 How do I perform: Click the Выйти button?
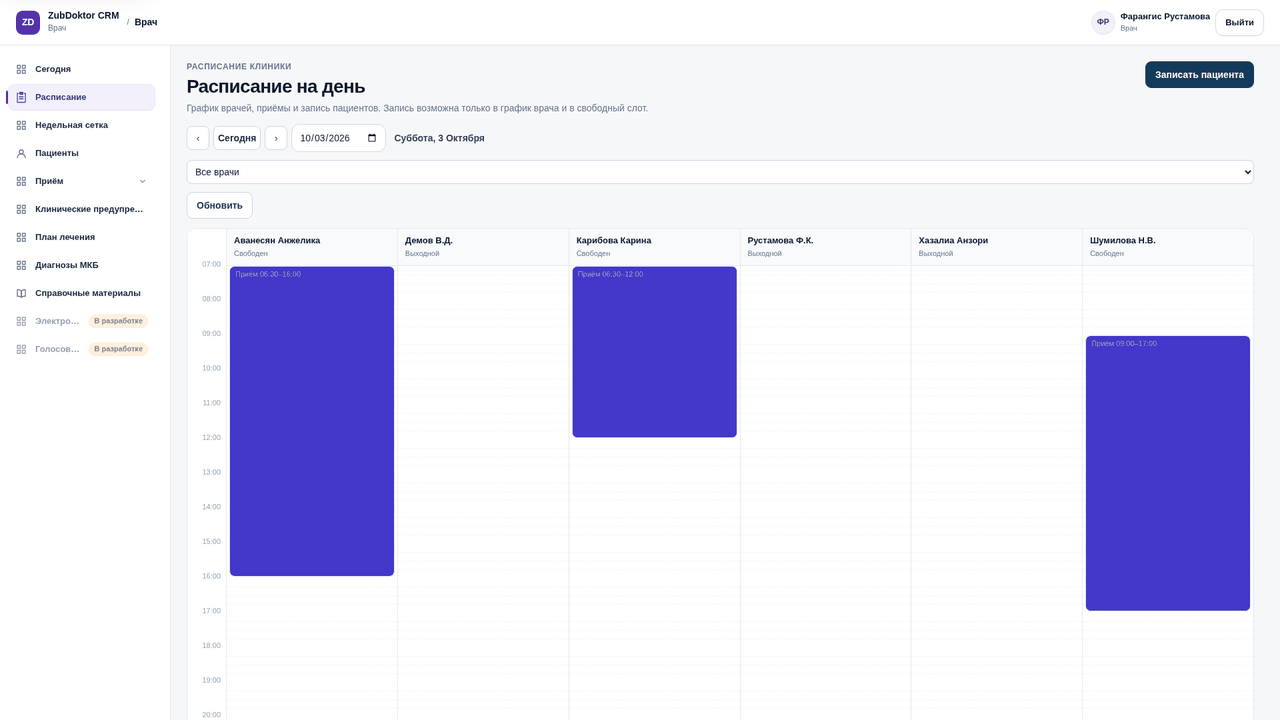1239,23
